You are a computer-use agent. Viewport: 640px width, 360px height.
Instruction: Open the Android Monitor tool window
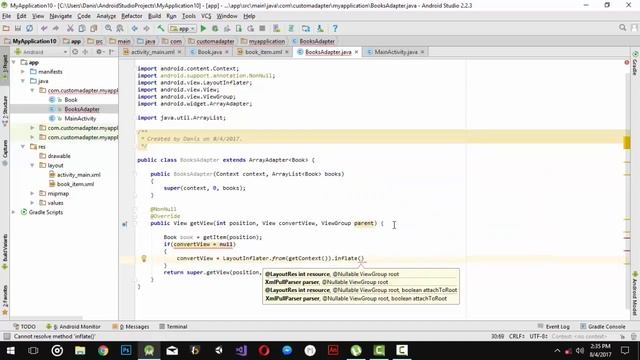pyautogui.click(x=73, y=327)
